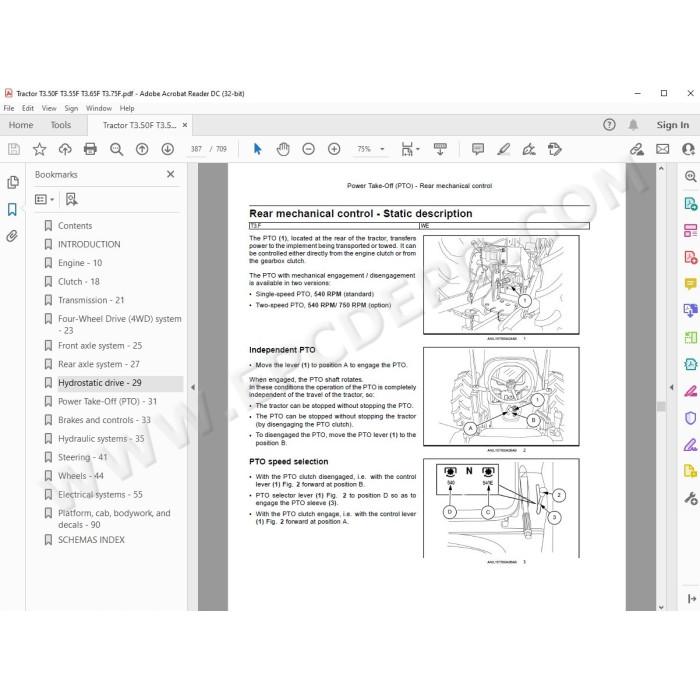Collapse the left navigation pane arrow
The height and width of the screenshot is (700, 700).
[193, 388]
